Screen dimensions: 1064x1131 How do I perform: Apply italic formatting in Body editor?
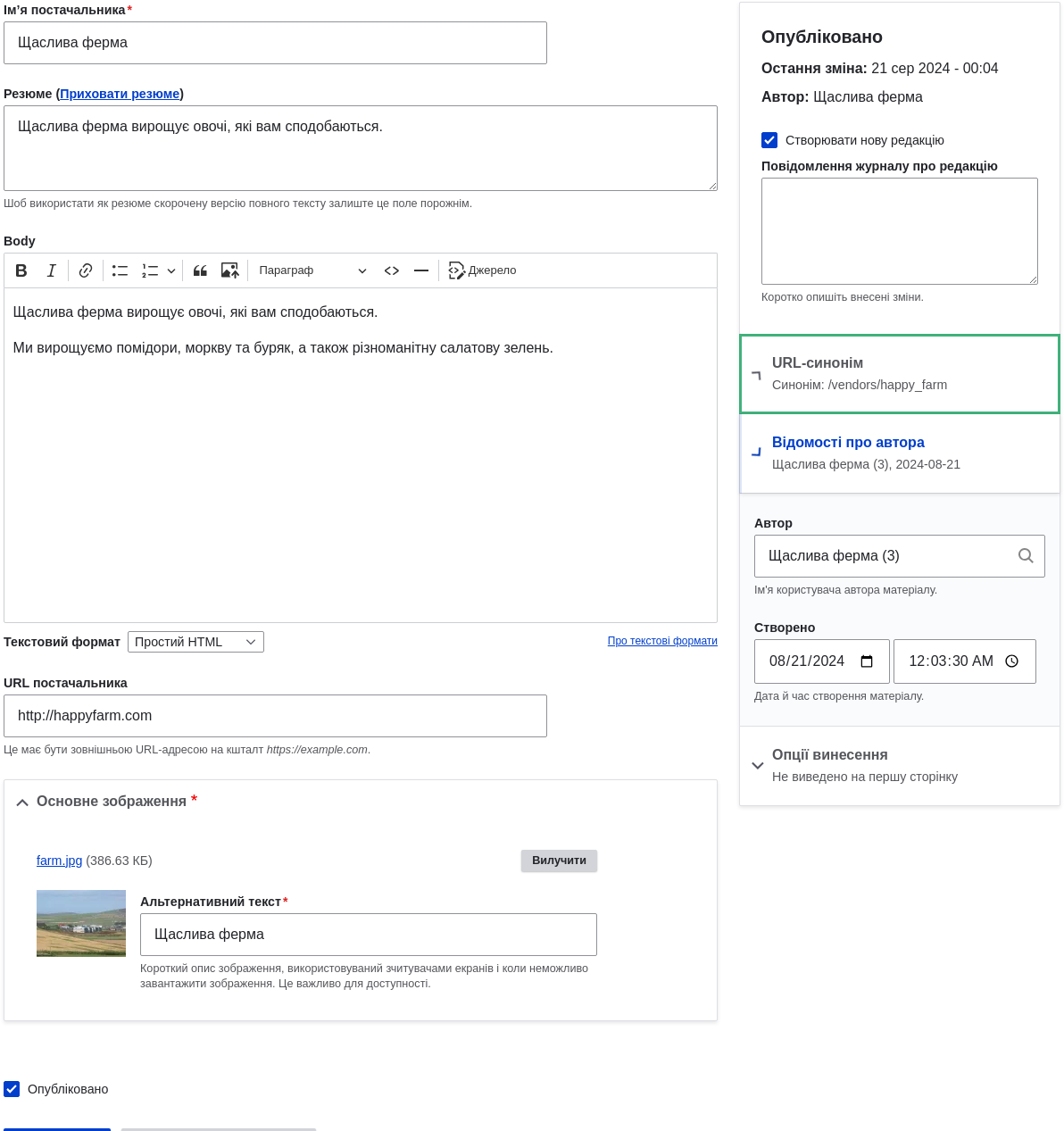[x=52, y=270]
